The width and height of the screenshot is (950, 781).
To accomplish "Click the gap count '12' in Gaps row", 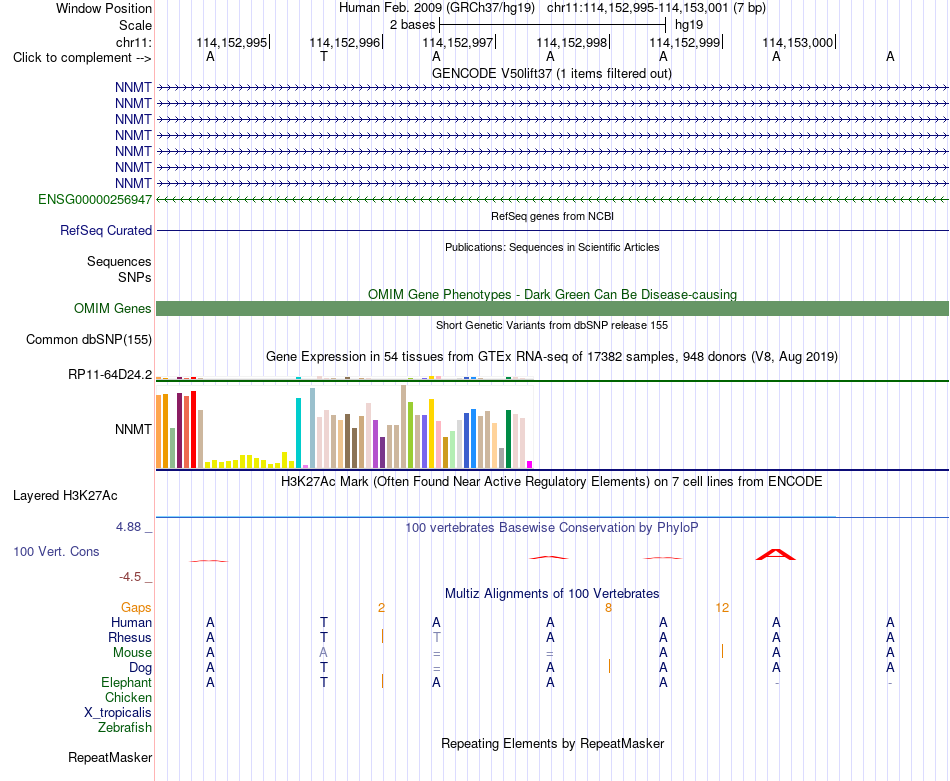I will (722, 607).
